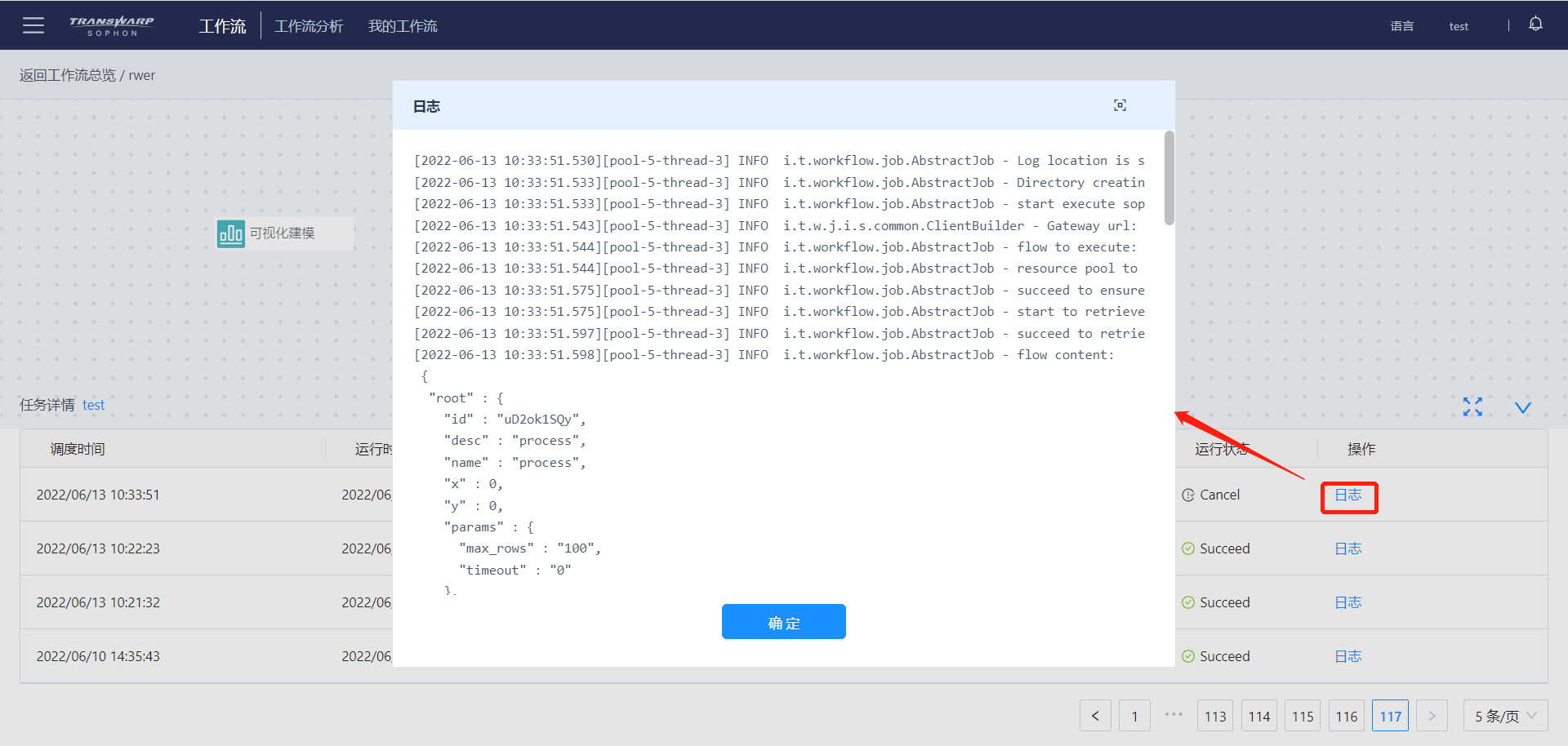Toggle fullscreen in the log dialog header
The width and height of the screenshot is (1568, 746).
[x=1120, y=105]
